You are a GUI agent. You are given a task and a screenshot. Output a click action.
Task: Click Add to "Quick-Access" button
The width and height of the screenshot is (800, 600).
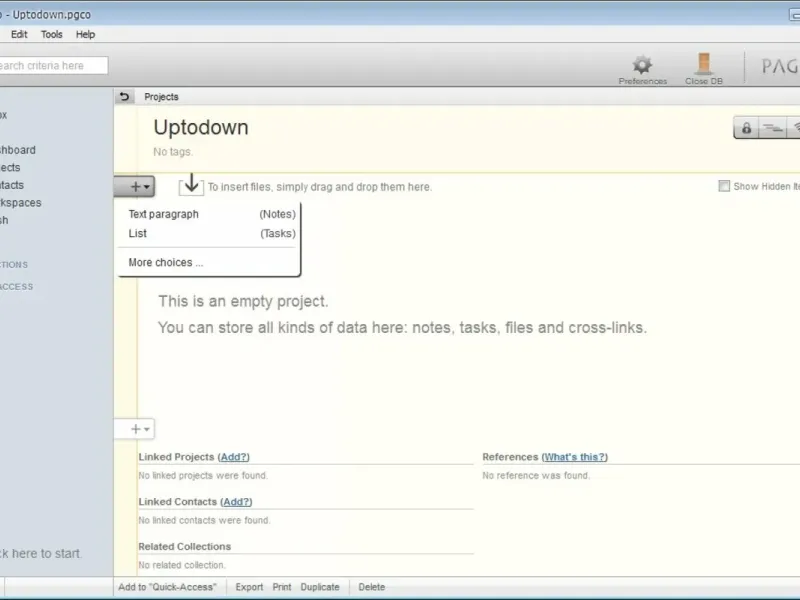167,587
